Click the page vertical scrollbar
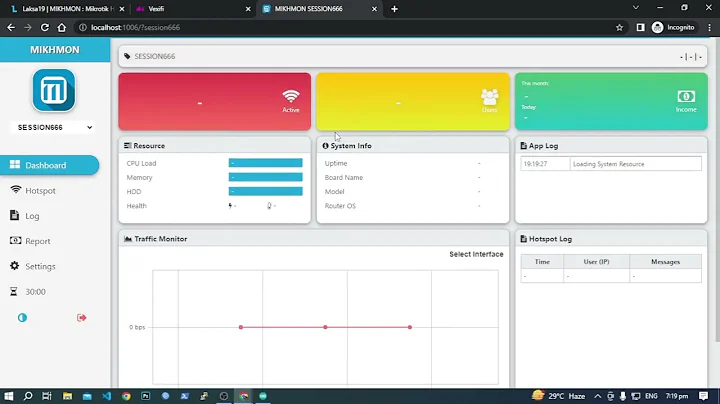The width and height of the screenshot is (720, 404). pyautogui.click(x=717, y=191)
